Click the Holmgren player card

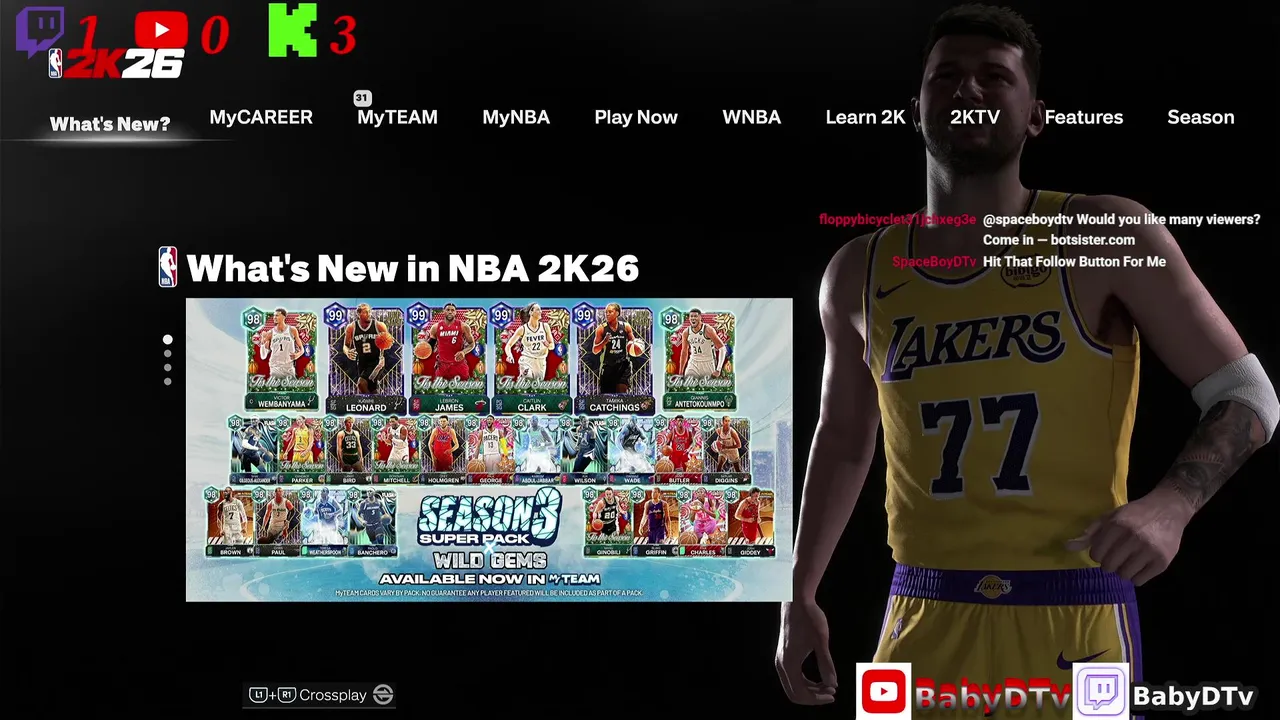tap(442, 451)
